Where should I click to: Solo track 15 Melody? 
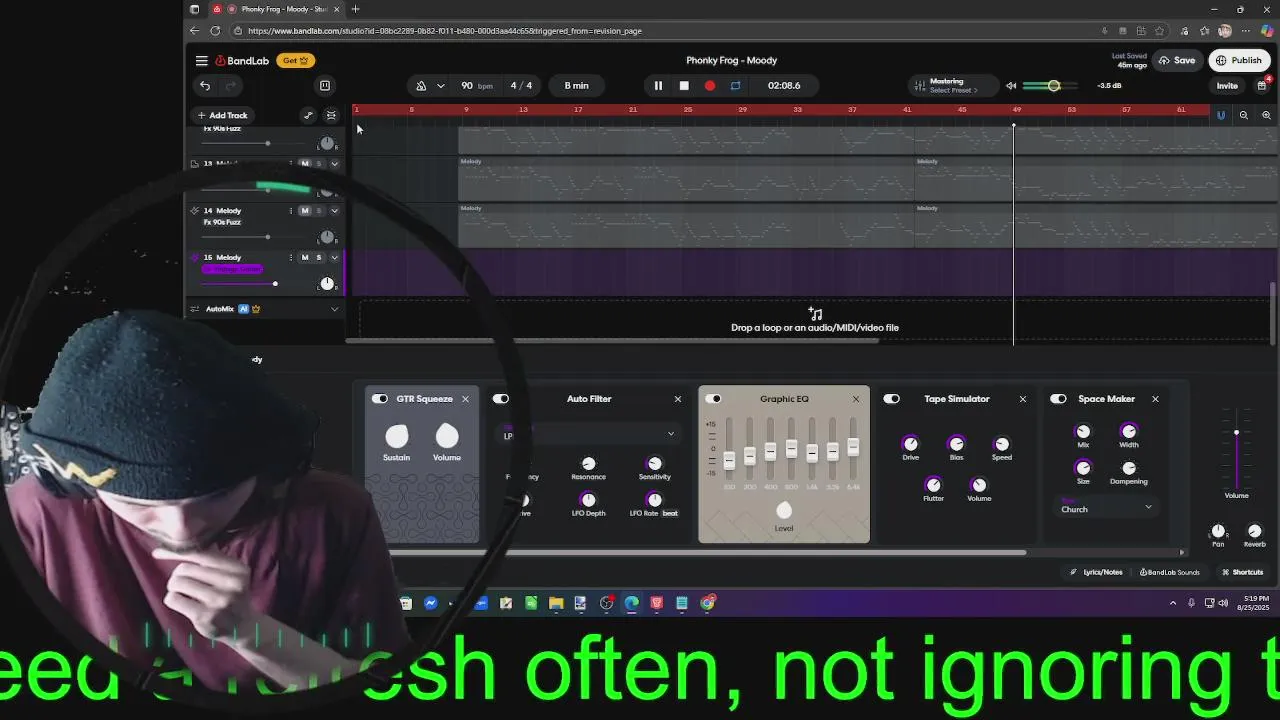pos(319,258)
